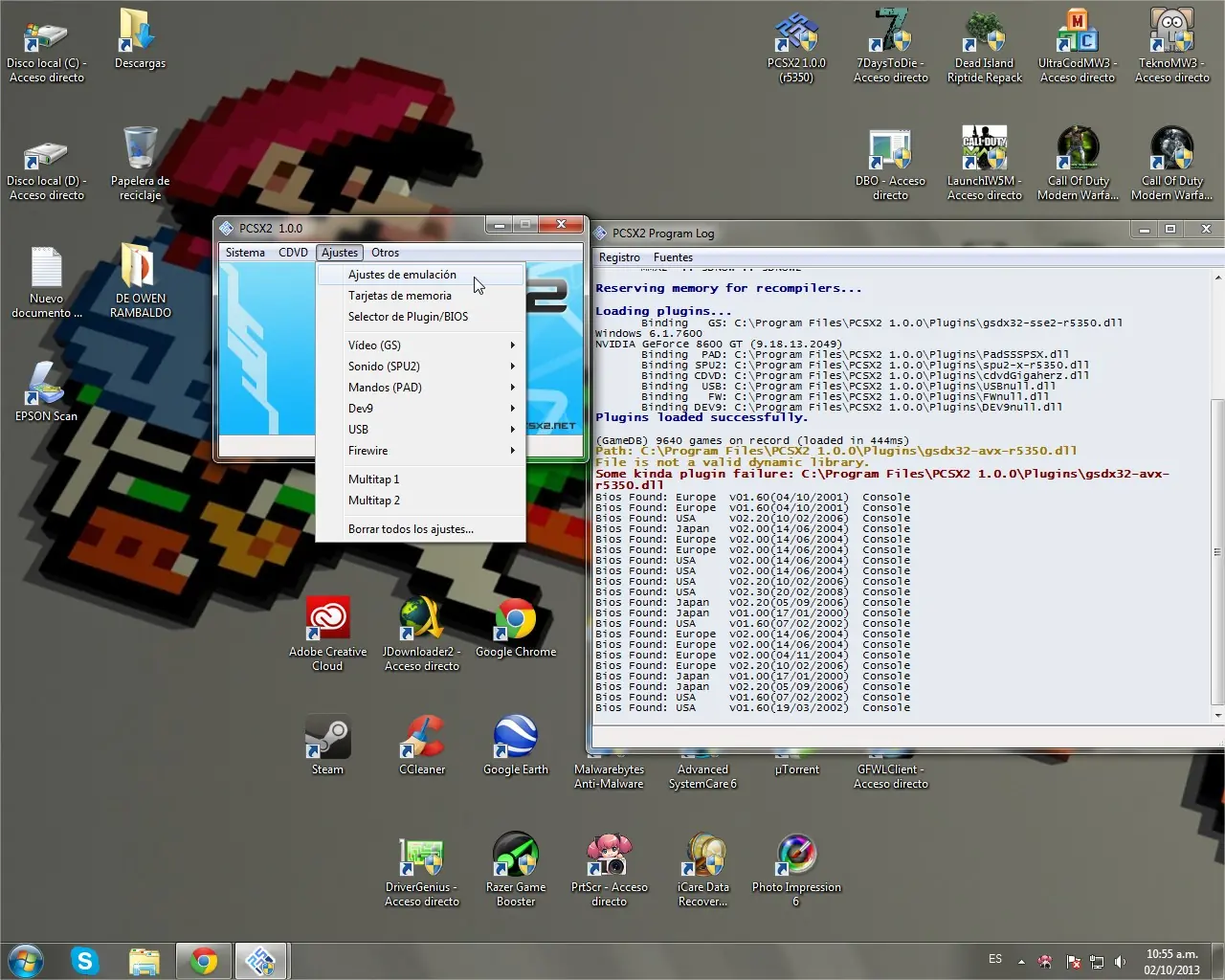
Task: Open Chrome from the taskbar
Action: point(203,961)
